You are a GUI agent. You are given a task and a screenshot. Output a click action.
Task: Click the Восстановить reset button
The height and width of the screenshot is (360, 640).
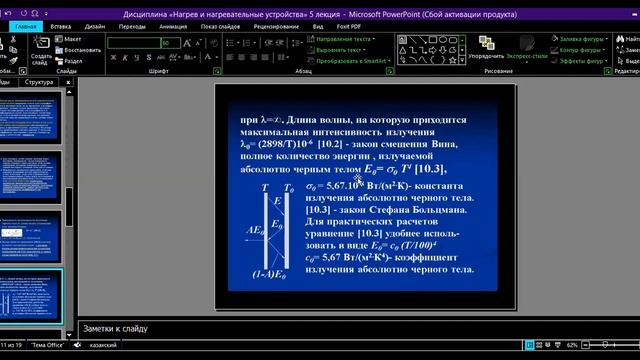click(78, 50)
